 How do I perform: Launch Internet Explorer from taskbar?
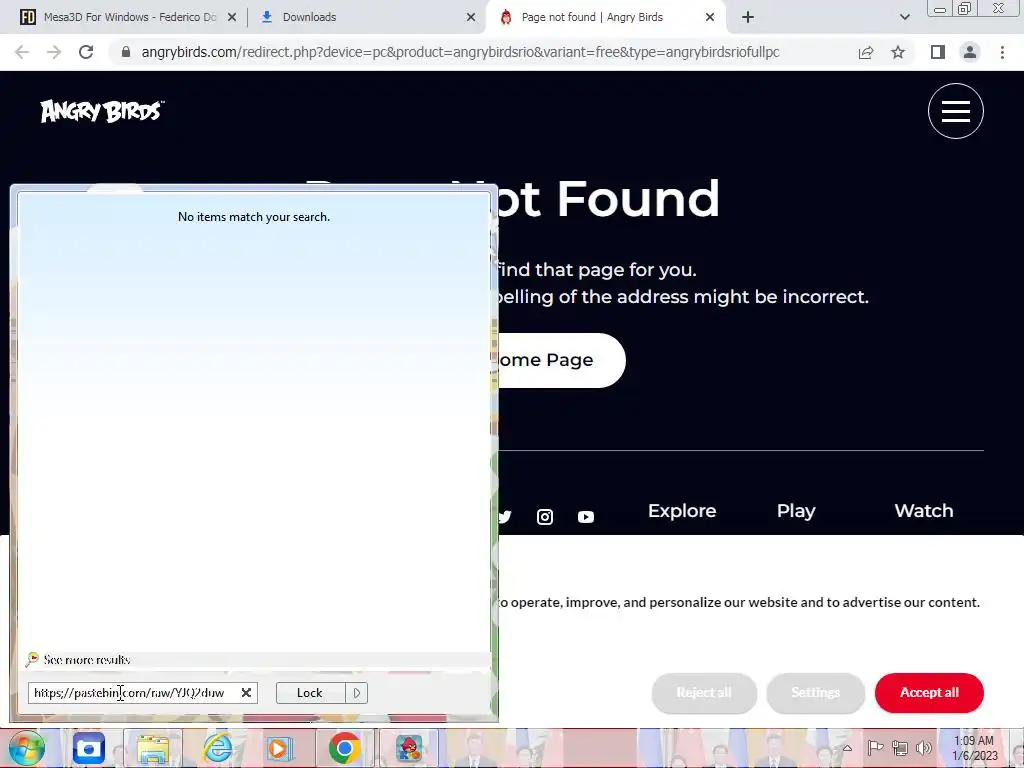pyautogui.click(x=217, y=748)
